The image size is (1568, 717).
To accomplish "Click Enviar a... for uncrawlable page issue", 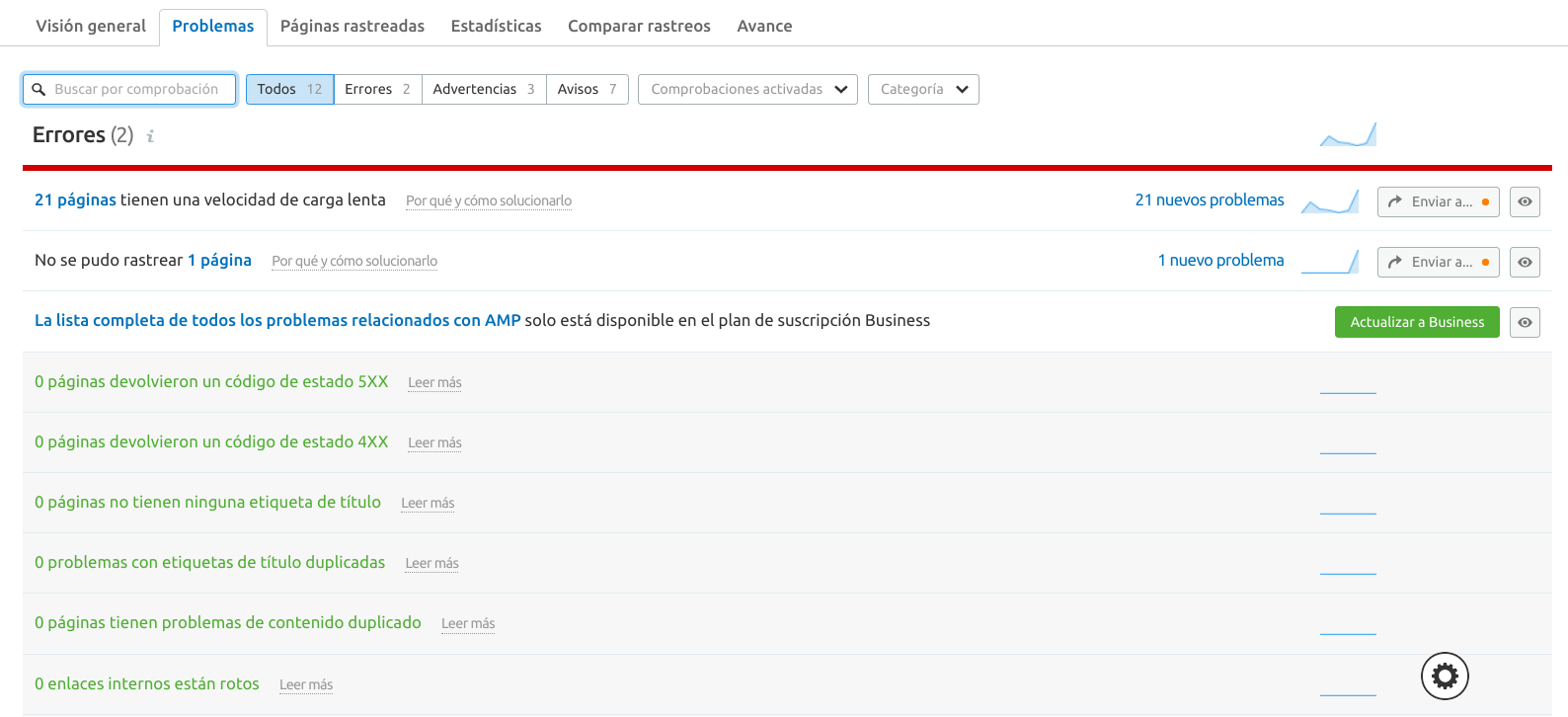I will [x=1439, y=262].
